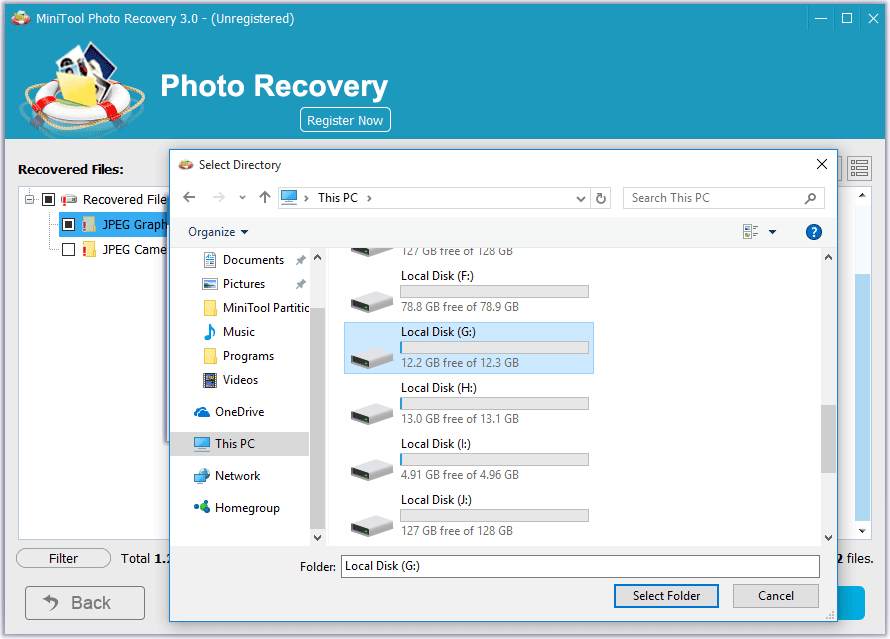Screen dimensions: 890x639
Task: Close the Select Directory dialog
Action: point(821,165)
